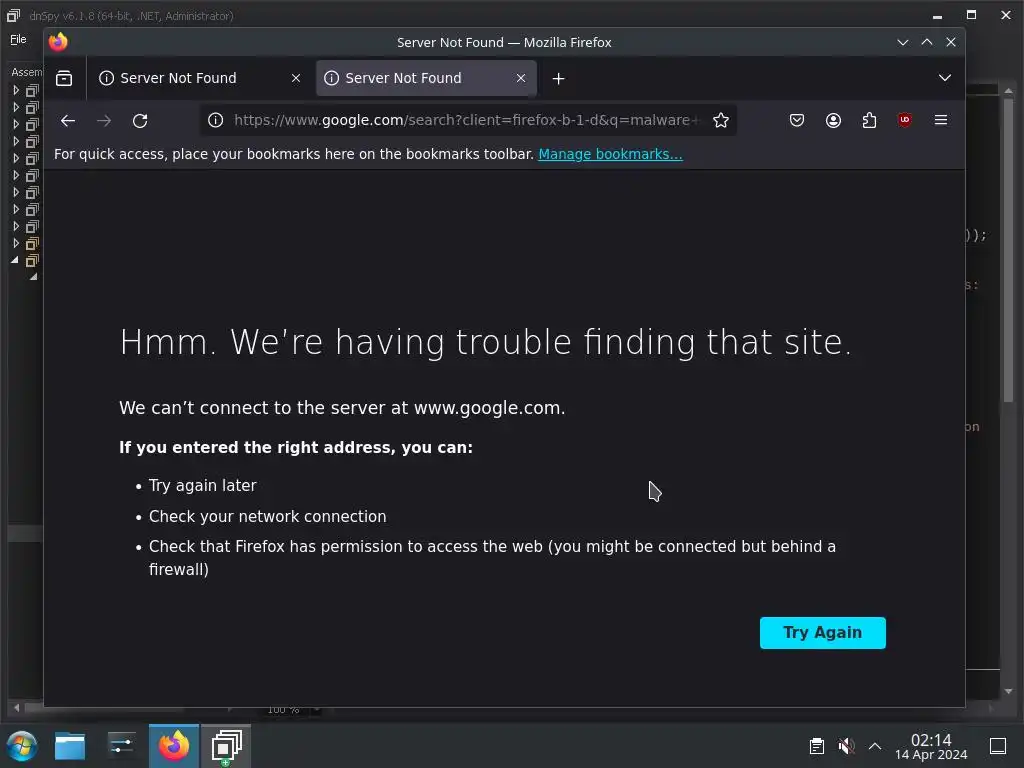Click dnSpy scroll down arrow at bottom right
Screen dimensions: 1024x768
[x=1008, y=691]
